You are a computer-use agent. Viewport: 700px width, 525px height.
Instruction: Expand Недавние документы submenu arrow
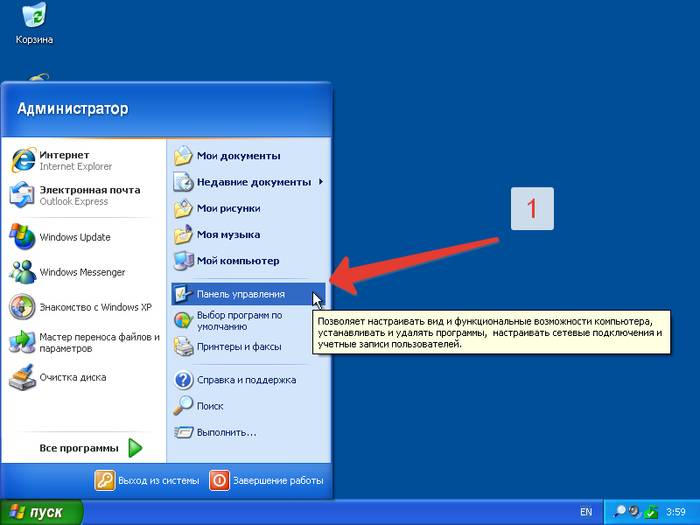point(321,182)
